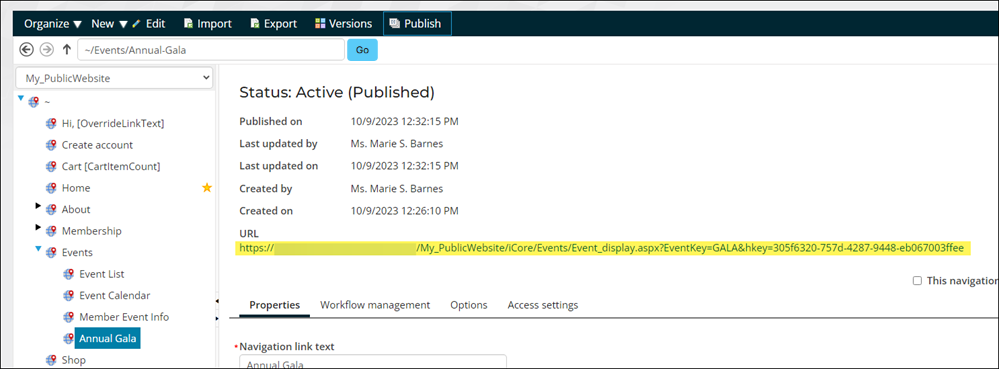Open the New dropdown menu
The height and width of the screenshot is (369, 999).
pos(109,24)
